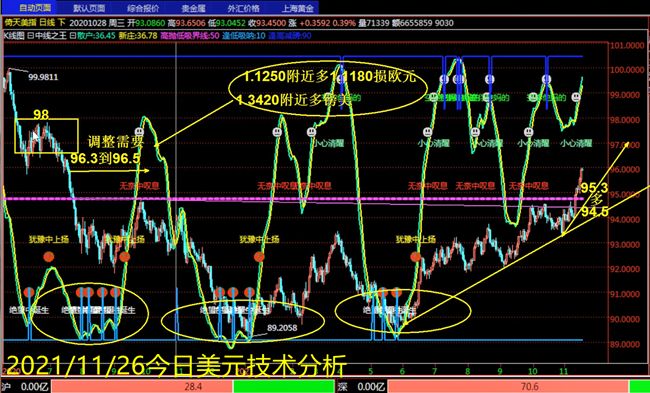Image resolution: width=650 pixels, height=393 pixels.
Task: Click the red 28.4 Shanghai market bar
Action: pyautogui.click(x=142, y=387)
